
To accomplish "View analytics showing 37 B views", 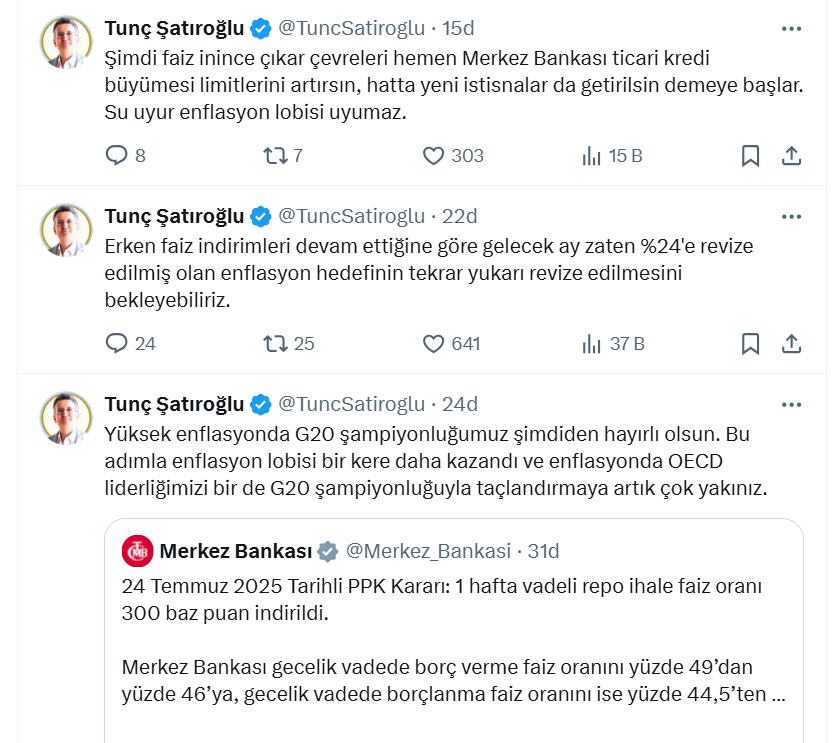I will (x=592, y=344).
